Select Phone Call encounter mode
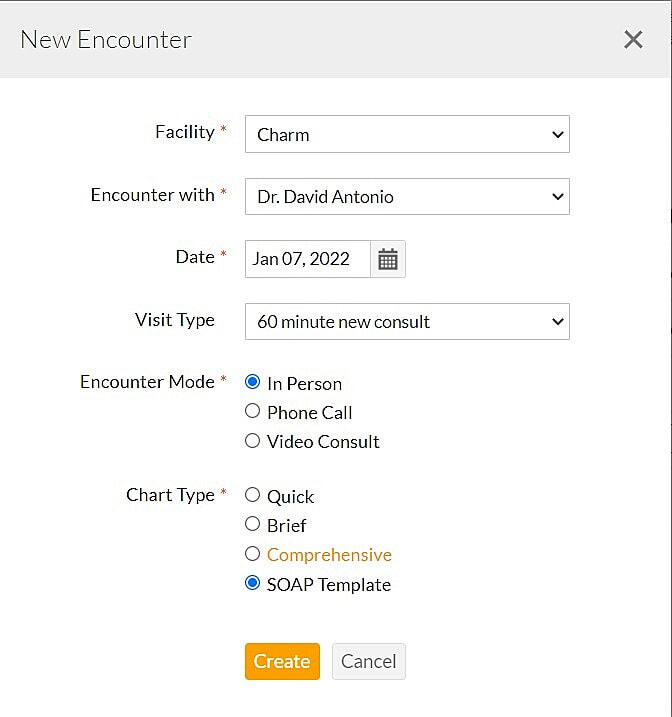The height and width of the screenshot is (717, 672). click(x=253, y=411)
